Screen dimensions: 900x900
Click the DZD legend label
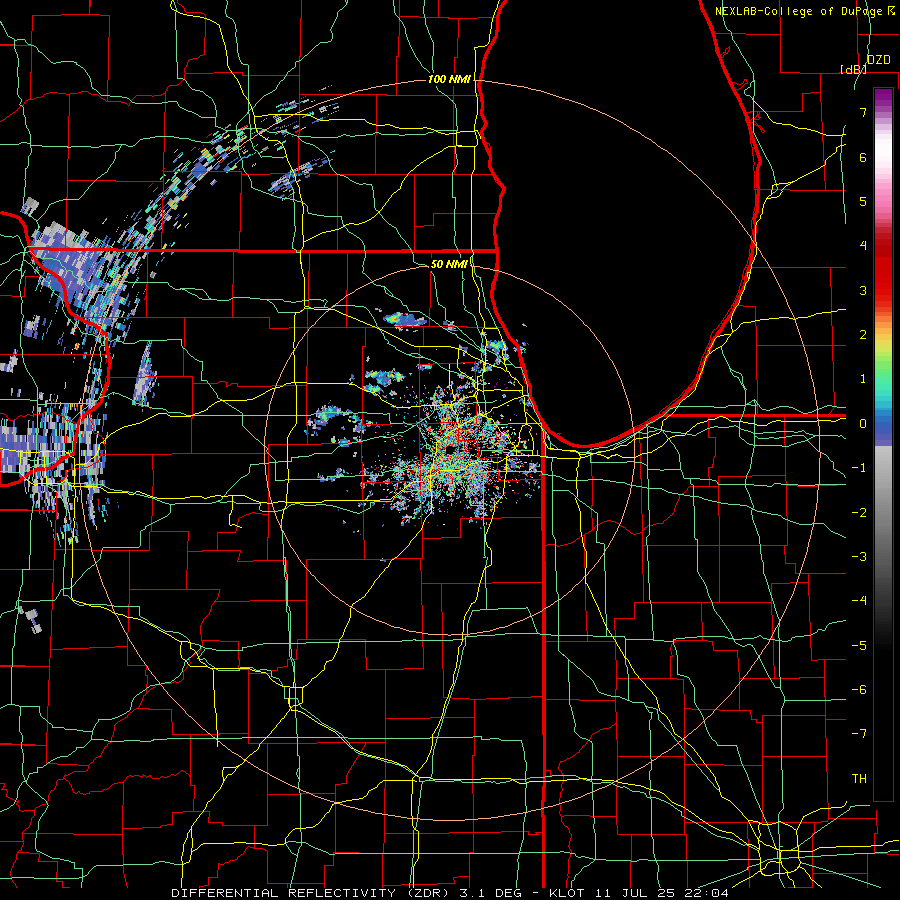coord(878,60)
